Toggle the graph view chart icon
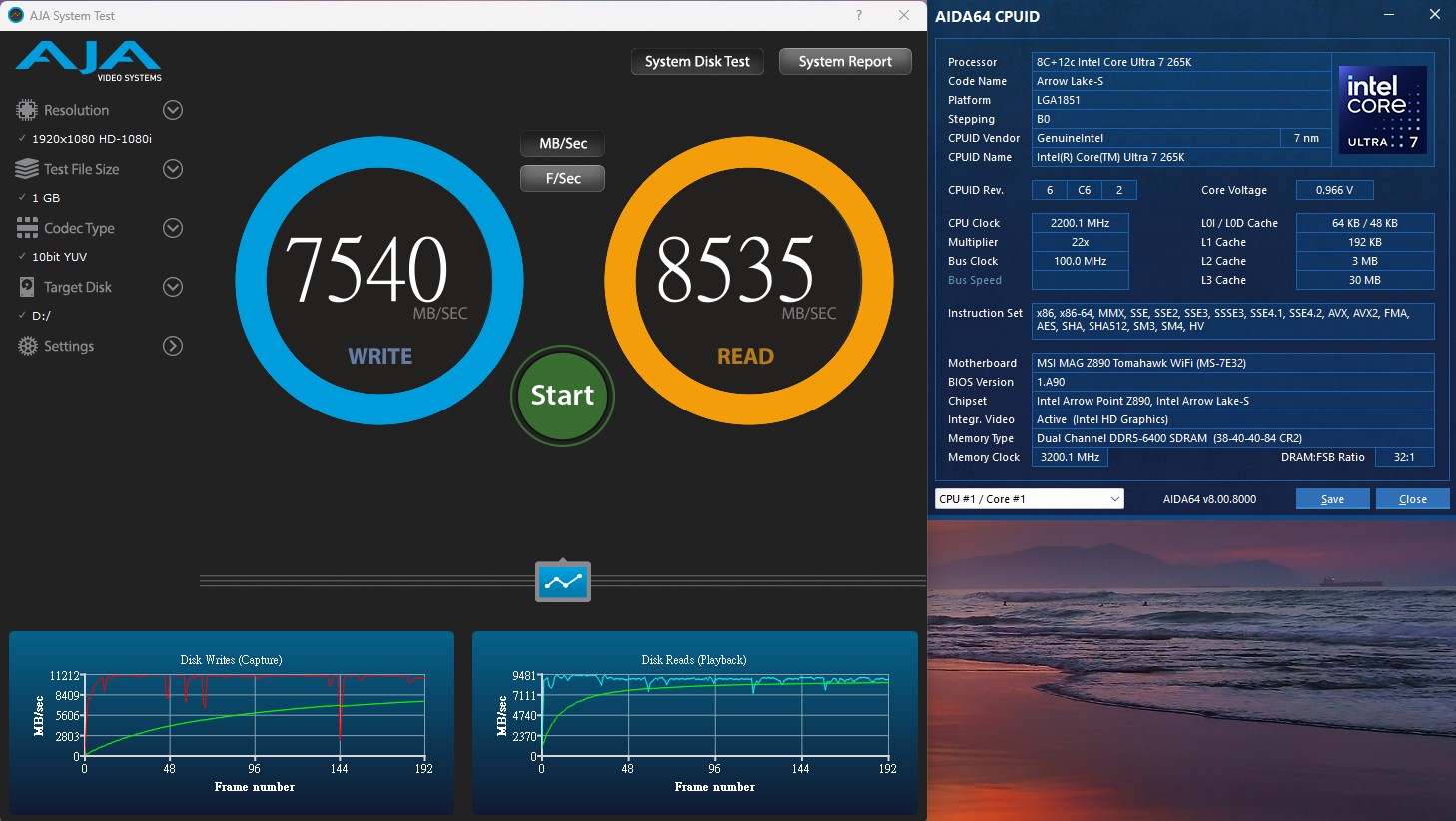The width and height of the screenshot is (1456, 821). [563, 581]
